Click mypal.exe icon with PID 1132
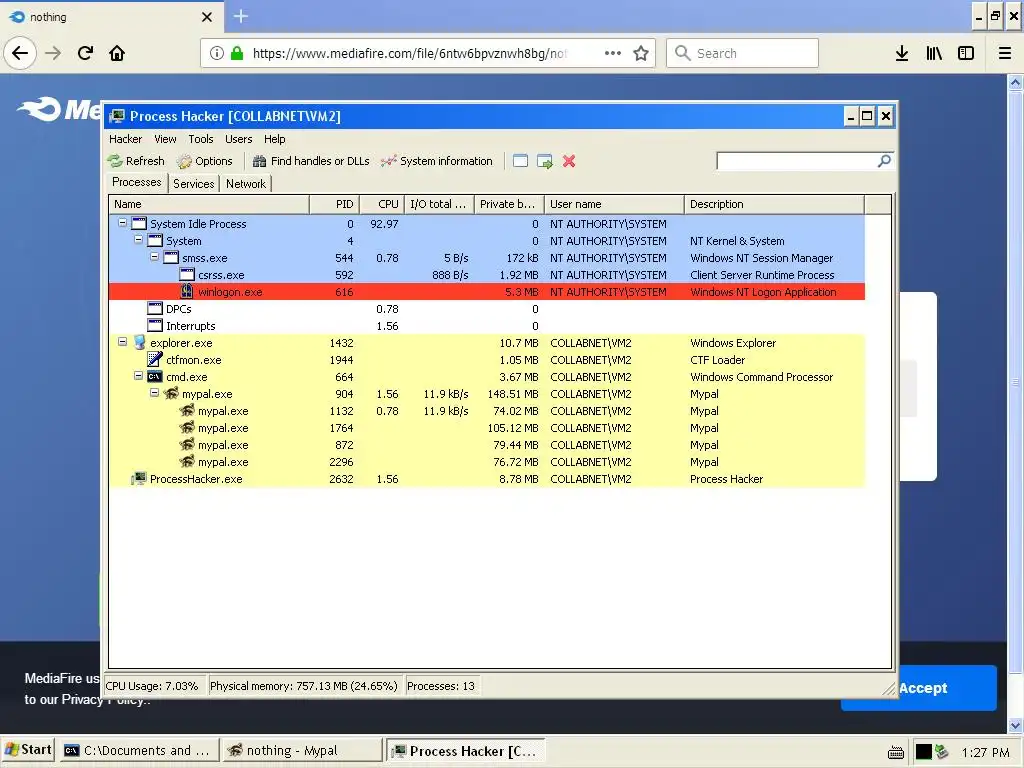The image size is (1024, 768). click(x=187, y=410)
